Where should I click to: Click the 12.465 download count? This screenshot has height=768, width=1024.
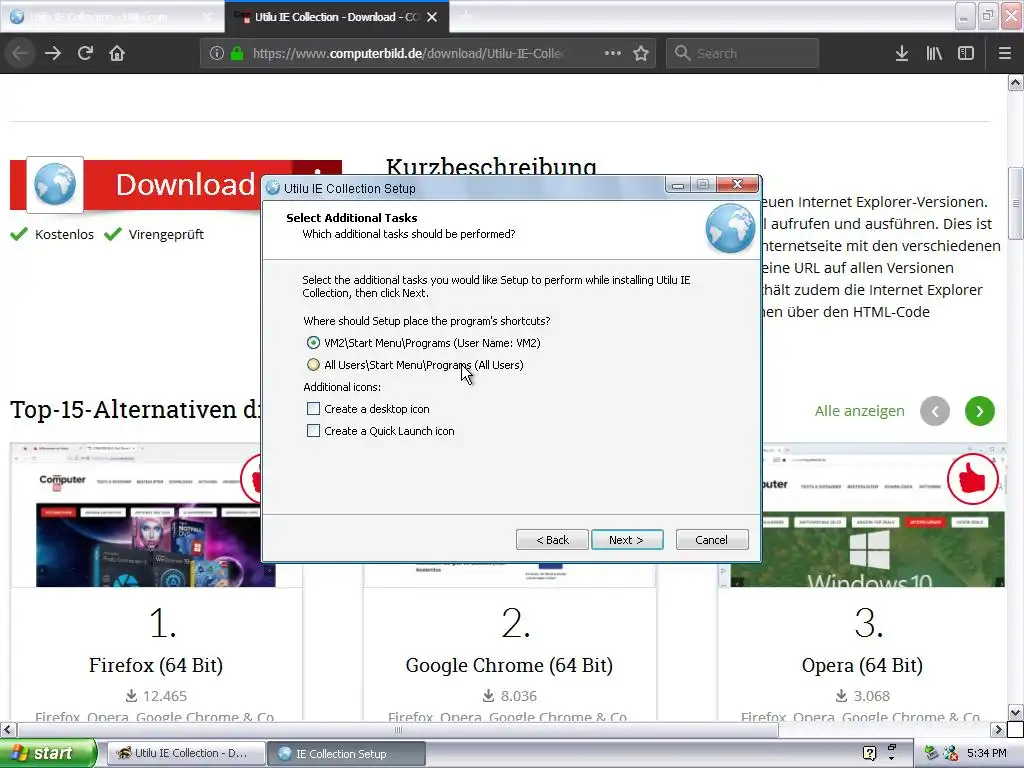165,696
